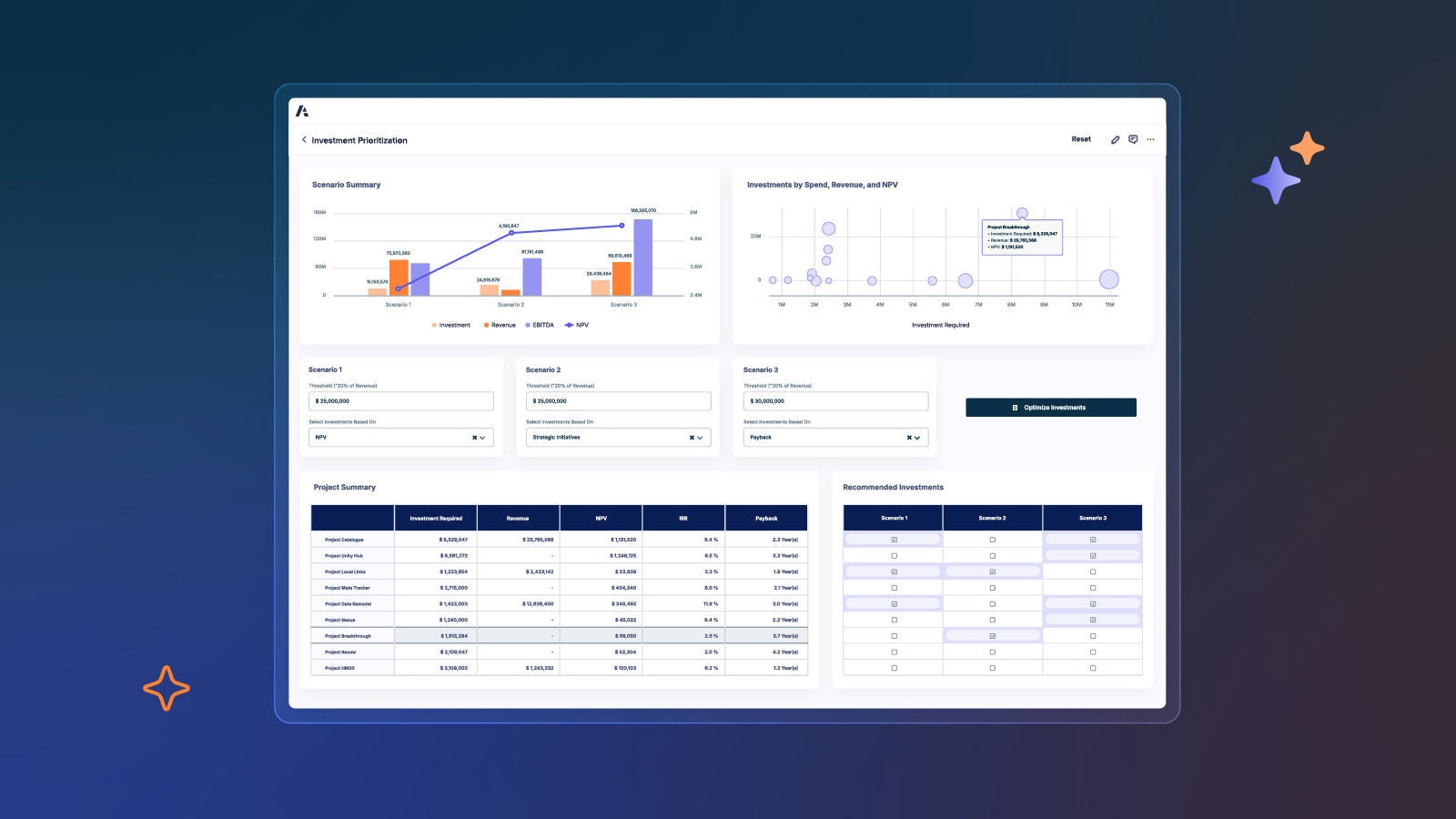This screenshot has width=1456, height=819.
Task: Expand the Scenario 2 Strategic Initiatives dropdown arrow
Action: (x=700, y=438)
